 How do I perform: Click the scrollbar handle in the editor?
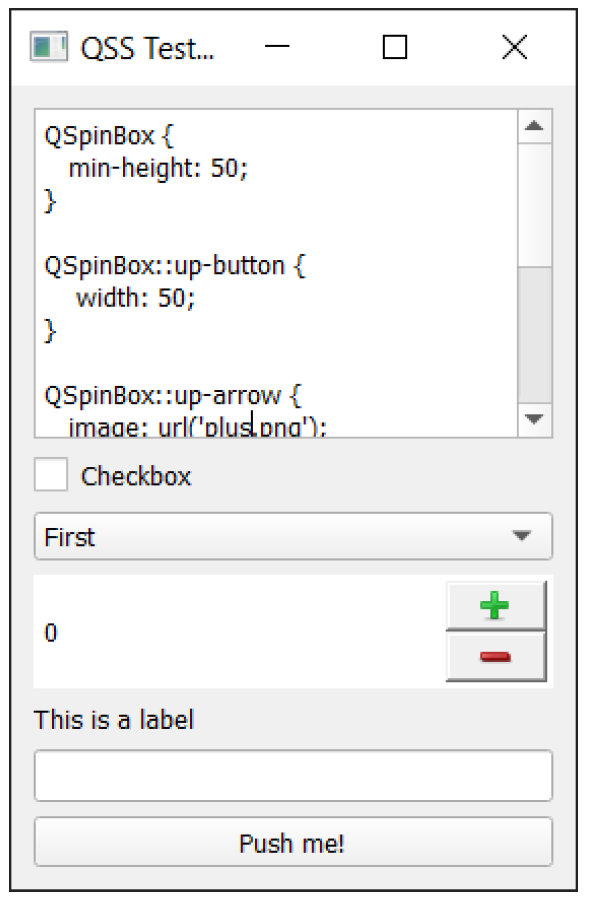tap(535, 335)
